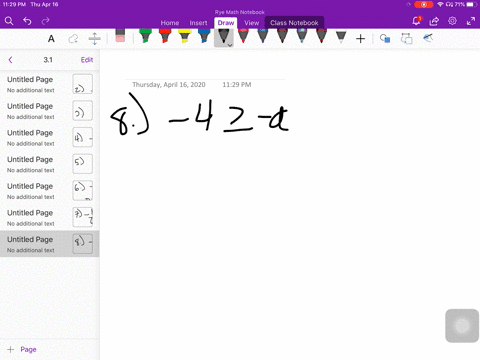Open the Untitled Page with thumbnail 6)

50,191
